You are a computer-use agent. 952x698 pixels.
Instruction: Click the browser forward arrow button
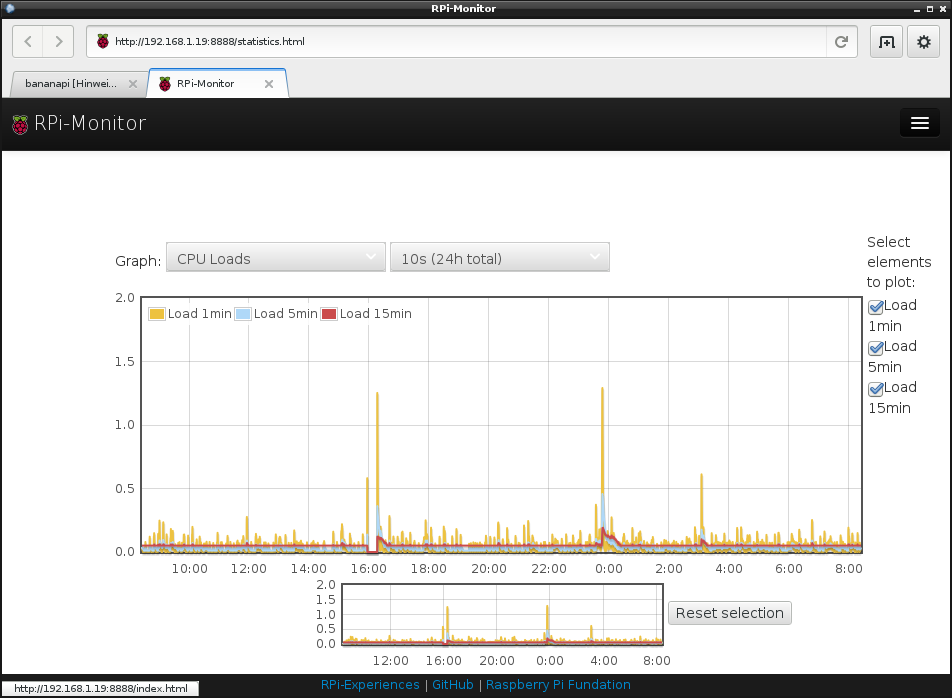coord(59,42)
